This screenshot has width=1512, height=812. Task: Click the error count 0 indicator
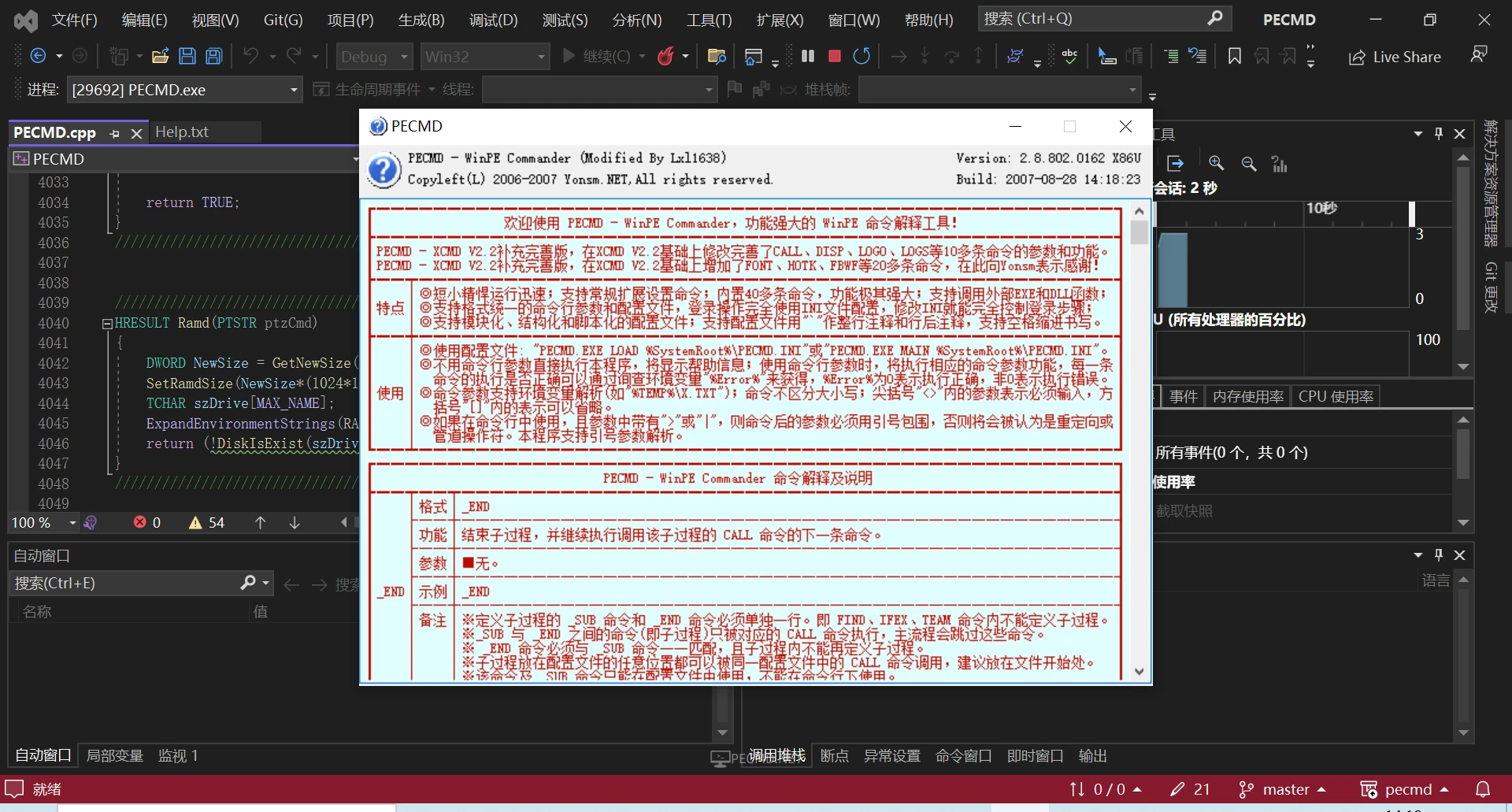pos(147,522)
